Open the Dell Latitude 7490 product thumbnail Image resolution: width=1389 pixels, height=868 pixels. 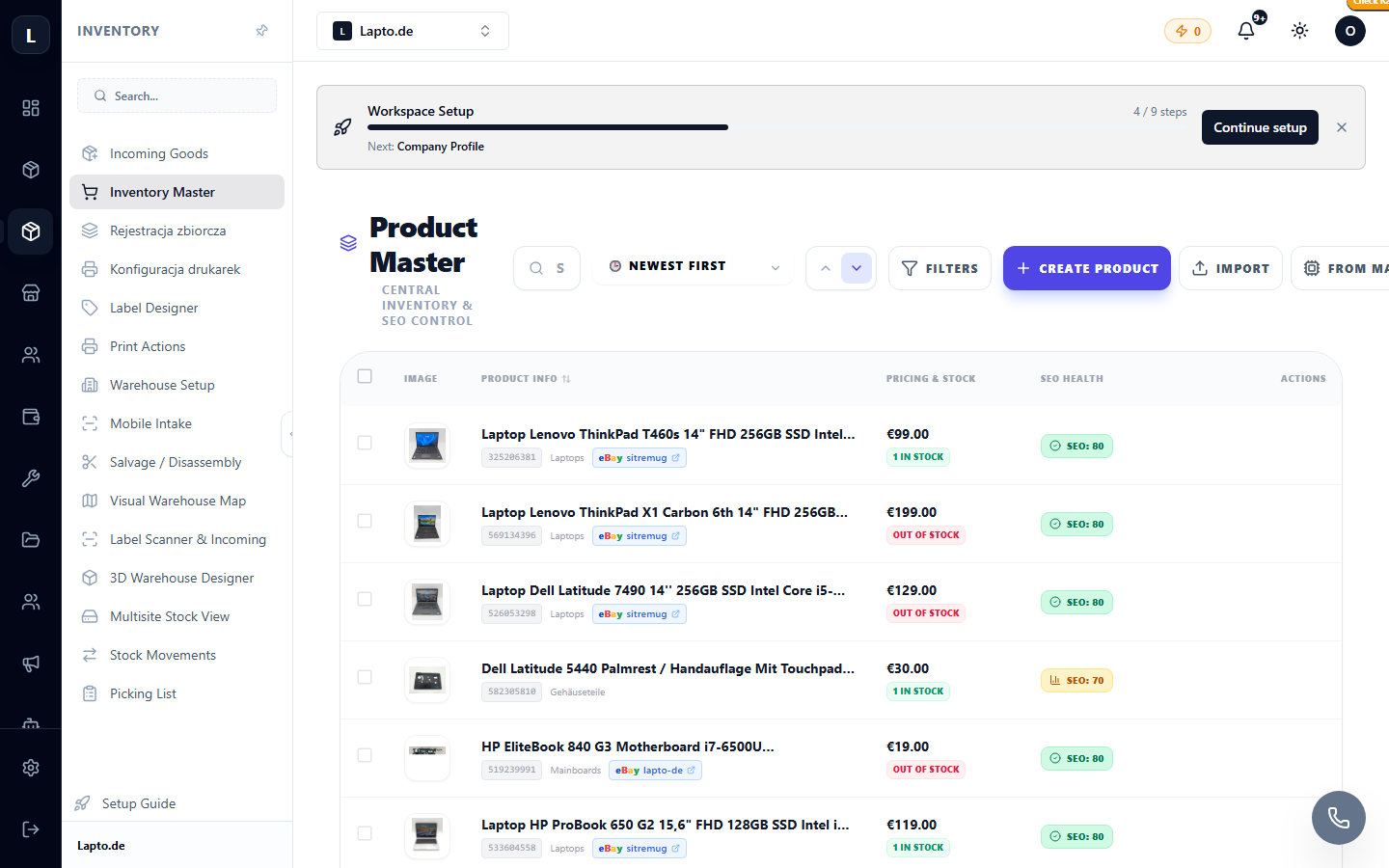pyautogui.click(x=427, y=602)
